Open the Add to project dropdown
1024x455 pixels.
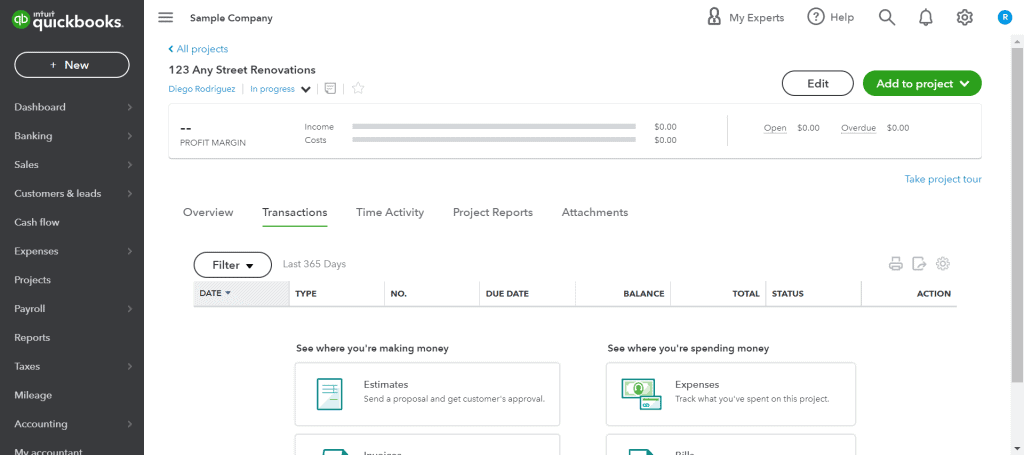coord(922,84)
